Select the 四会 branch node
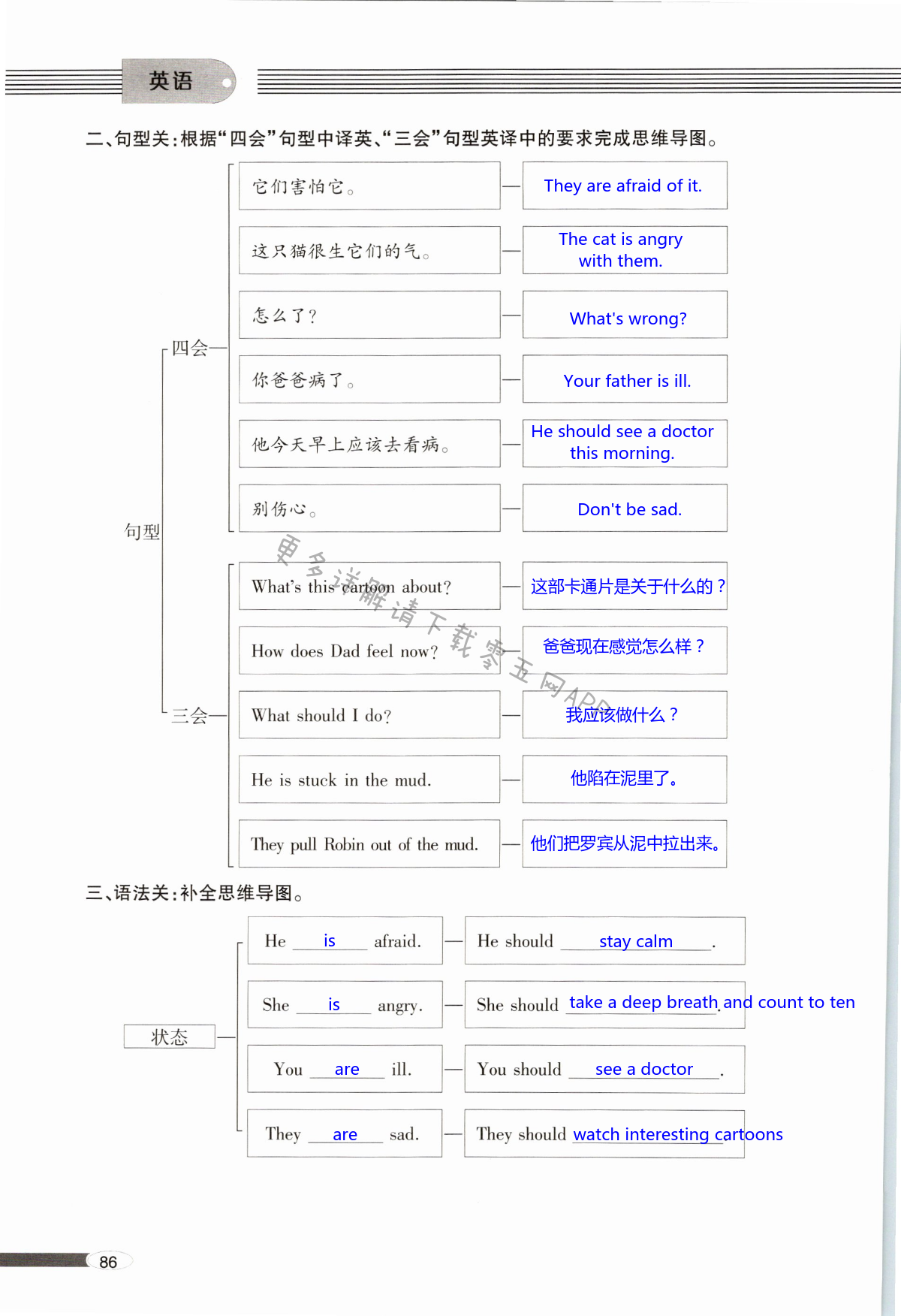 point(189,348)
